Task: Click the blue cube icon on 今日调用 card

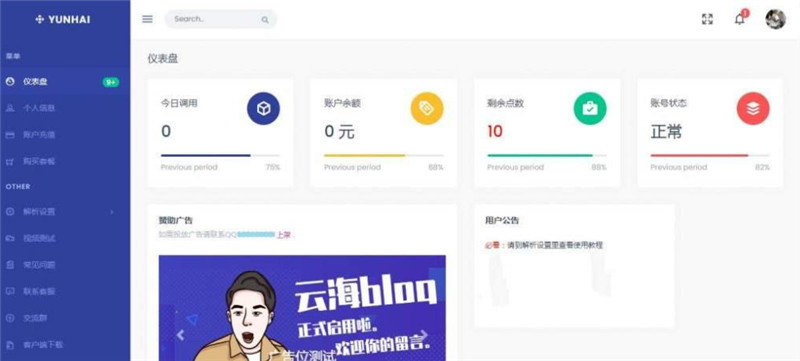Action: coord(263,108)
